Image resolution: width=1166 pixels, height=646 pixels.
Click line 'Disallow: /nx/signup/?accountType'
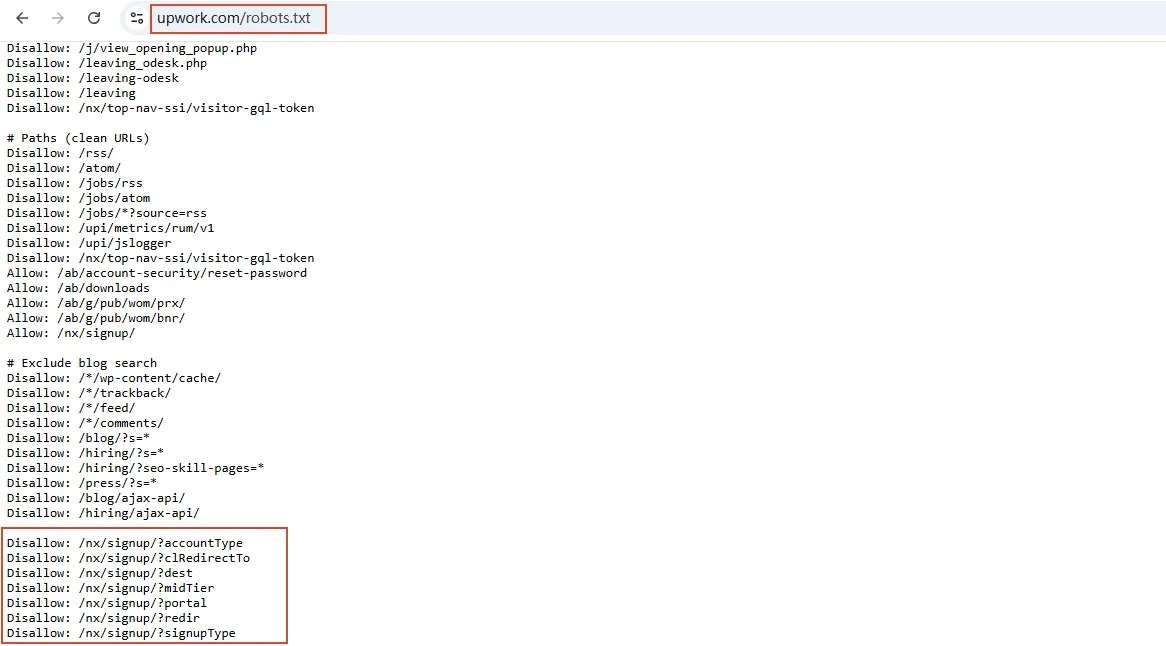(125, 543)
